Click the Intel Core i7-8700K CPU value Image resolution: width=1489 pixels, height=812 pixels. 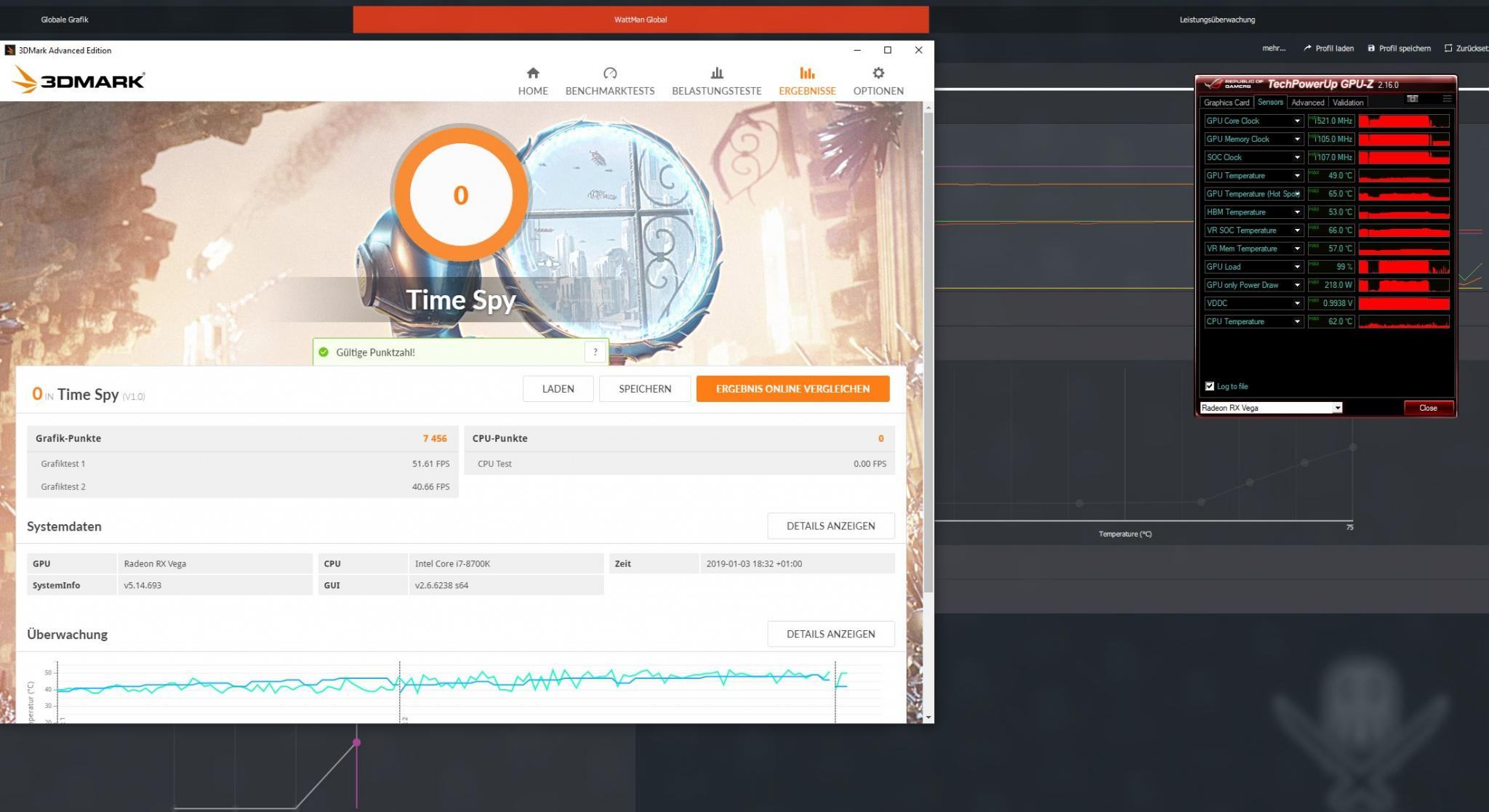(x=452, y=563)
